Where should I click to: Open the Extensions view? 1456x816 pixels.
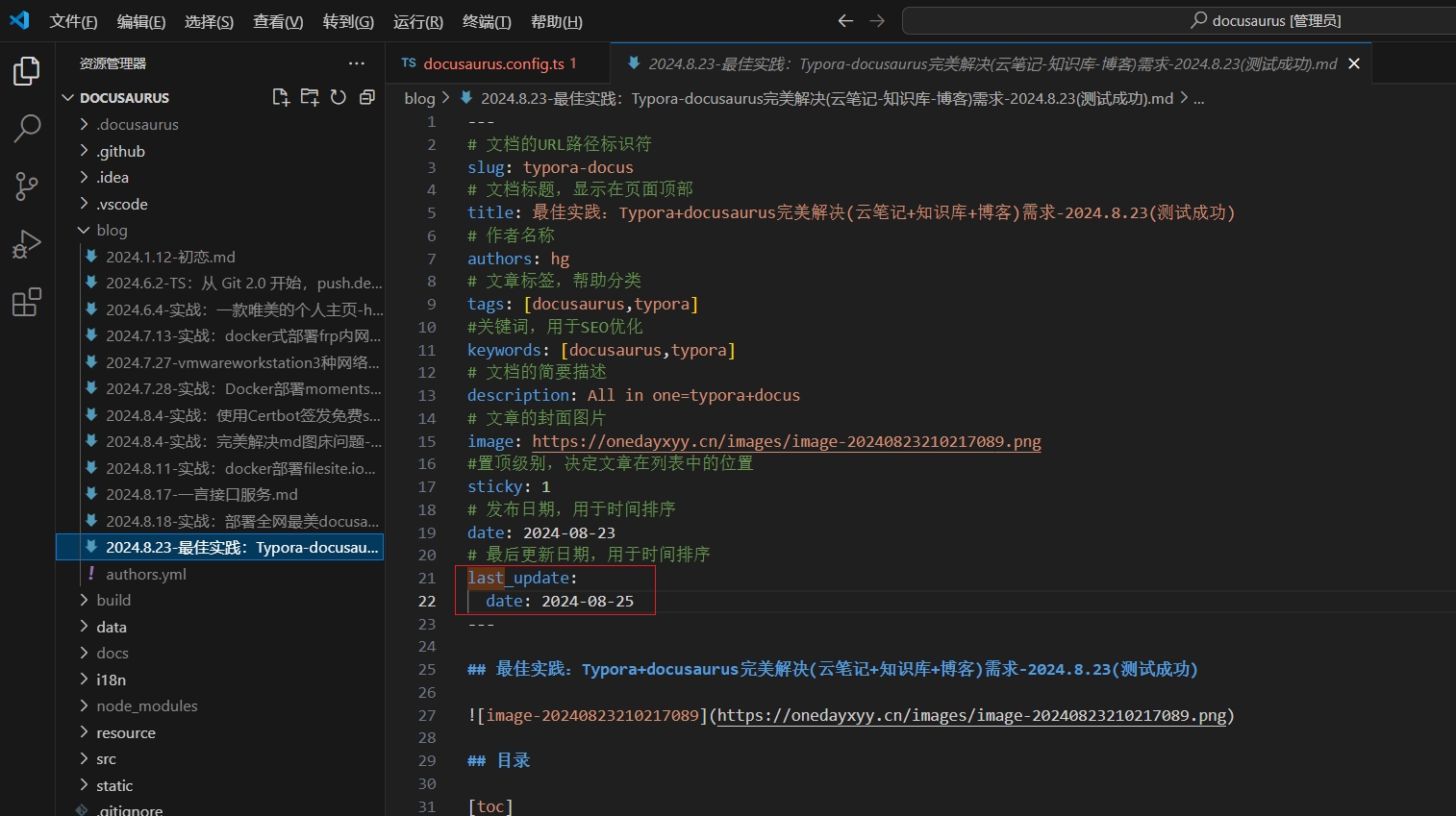coord(27,302)
